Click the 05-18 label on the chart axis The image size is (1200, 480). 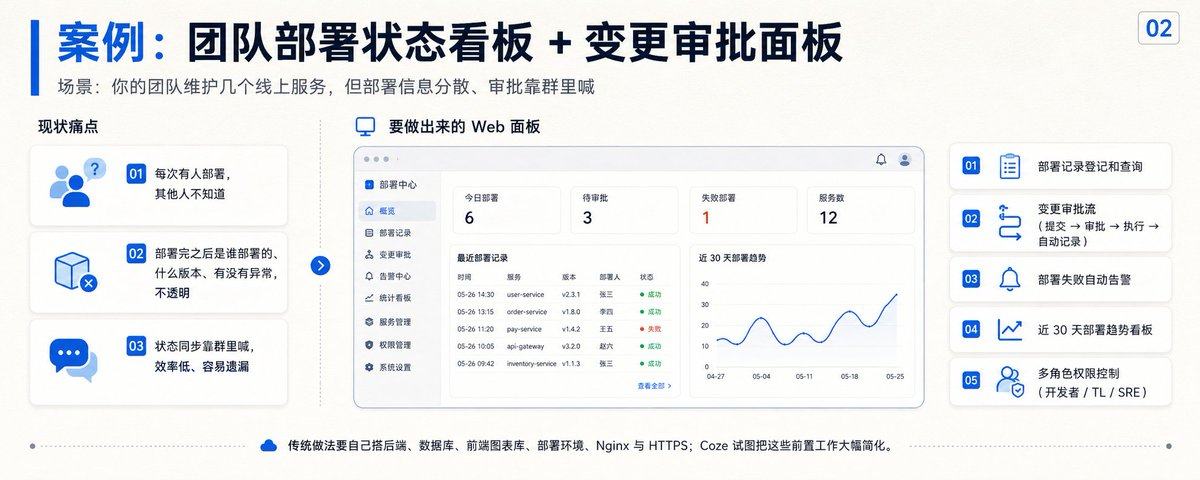(850, 377)
